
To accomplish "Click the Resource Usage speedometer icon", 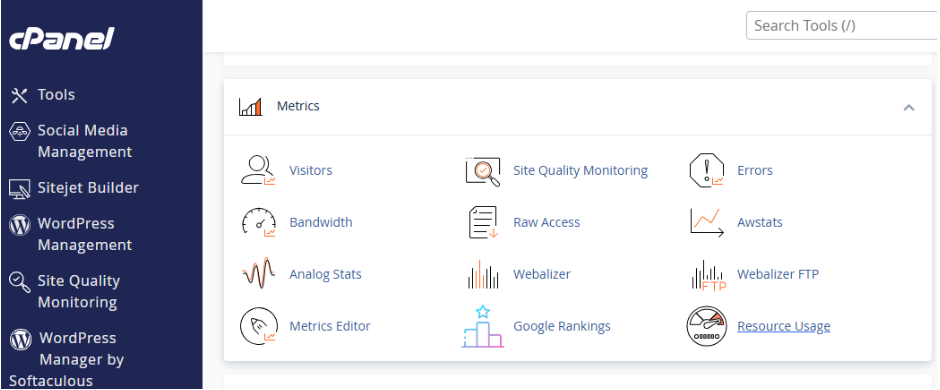I will pyautogui.click(x=706, y=326).
